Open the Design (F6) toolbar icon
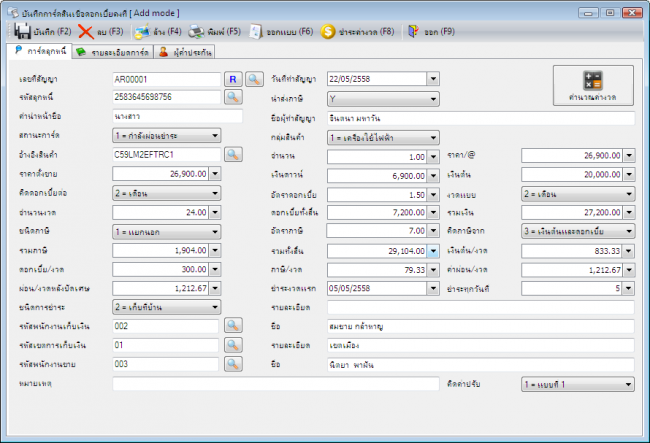 click(x=257, y=31)
